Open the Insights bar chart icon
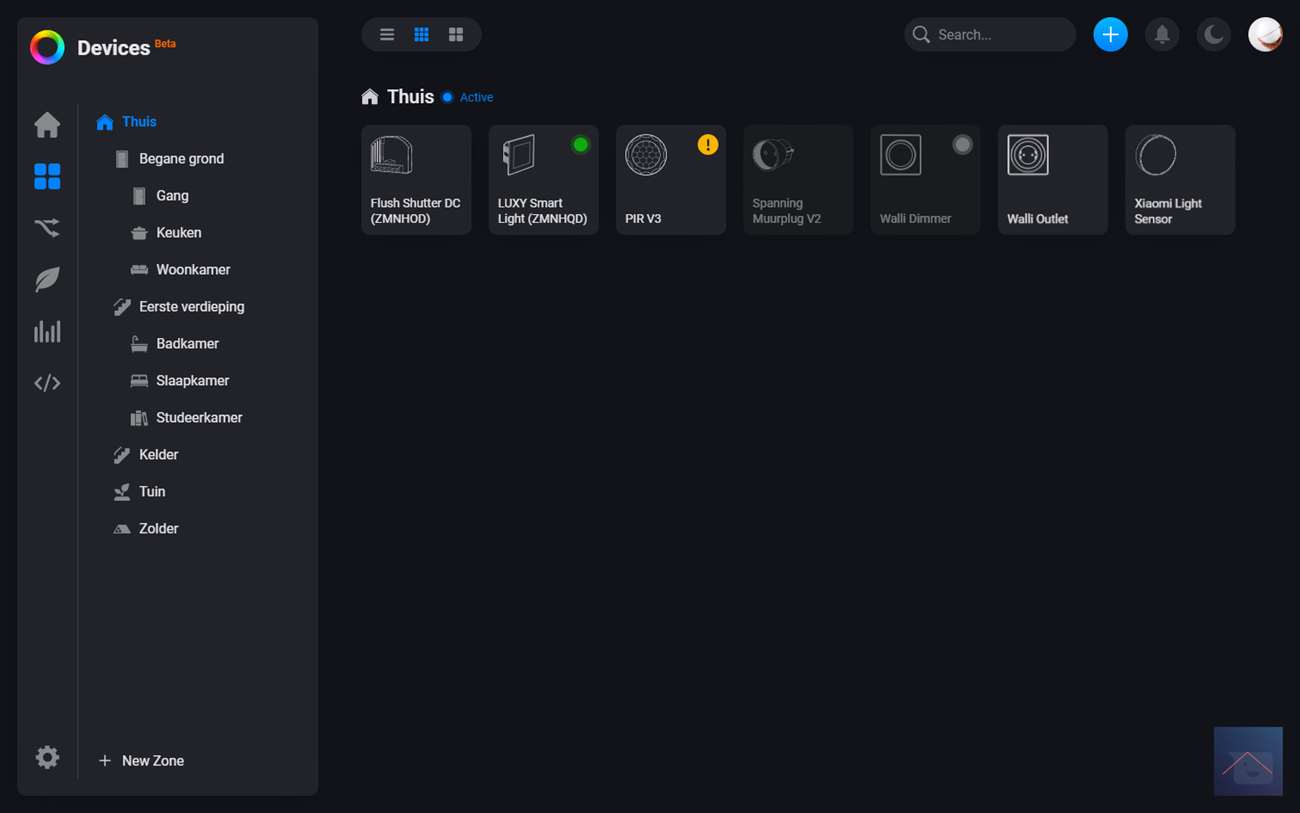This screenshot has height=813, width=1300. [x=47, y=331]
